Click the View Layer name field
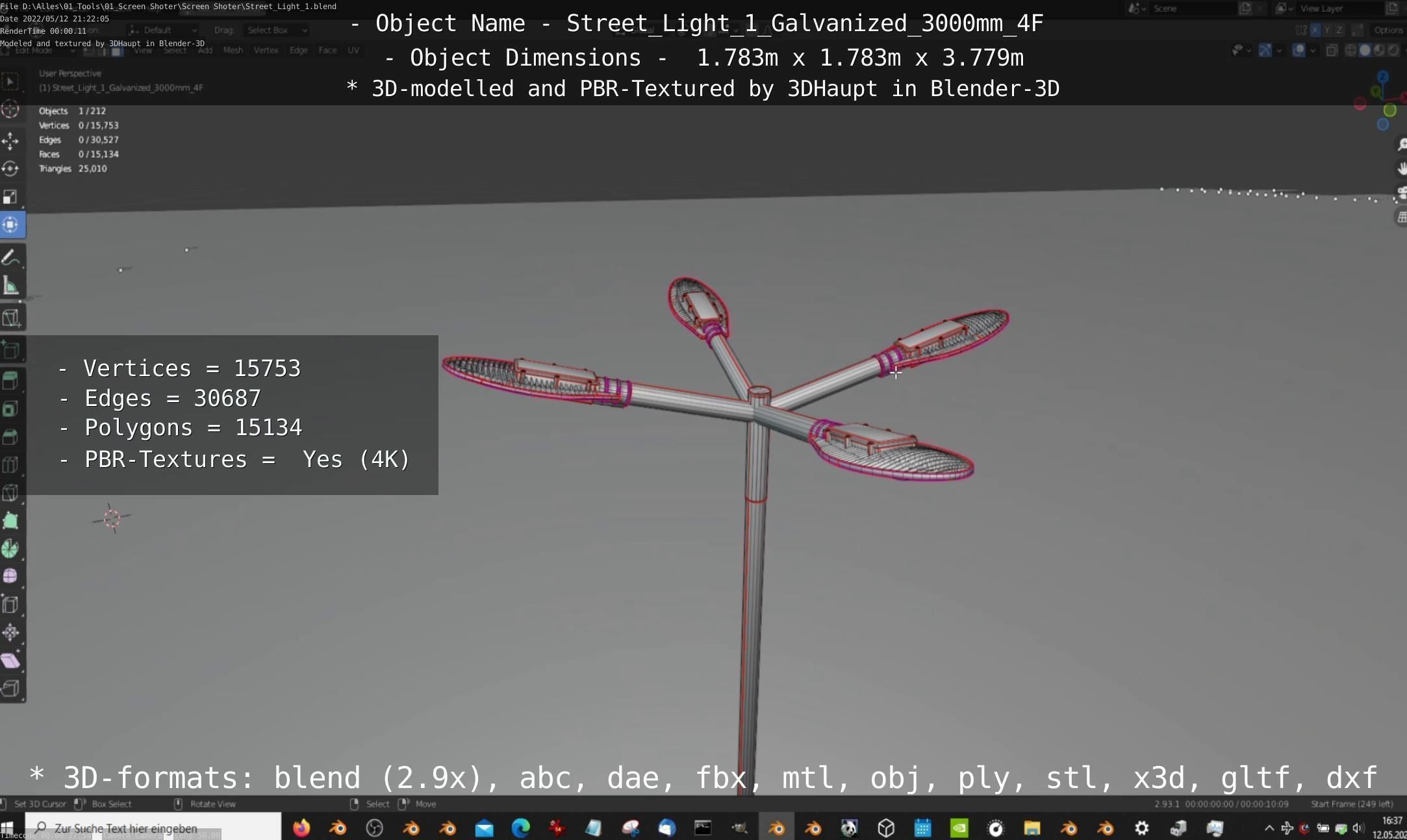This screenshot has width=1407, height=840. tap(1341, 8)
